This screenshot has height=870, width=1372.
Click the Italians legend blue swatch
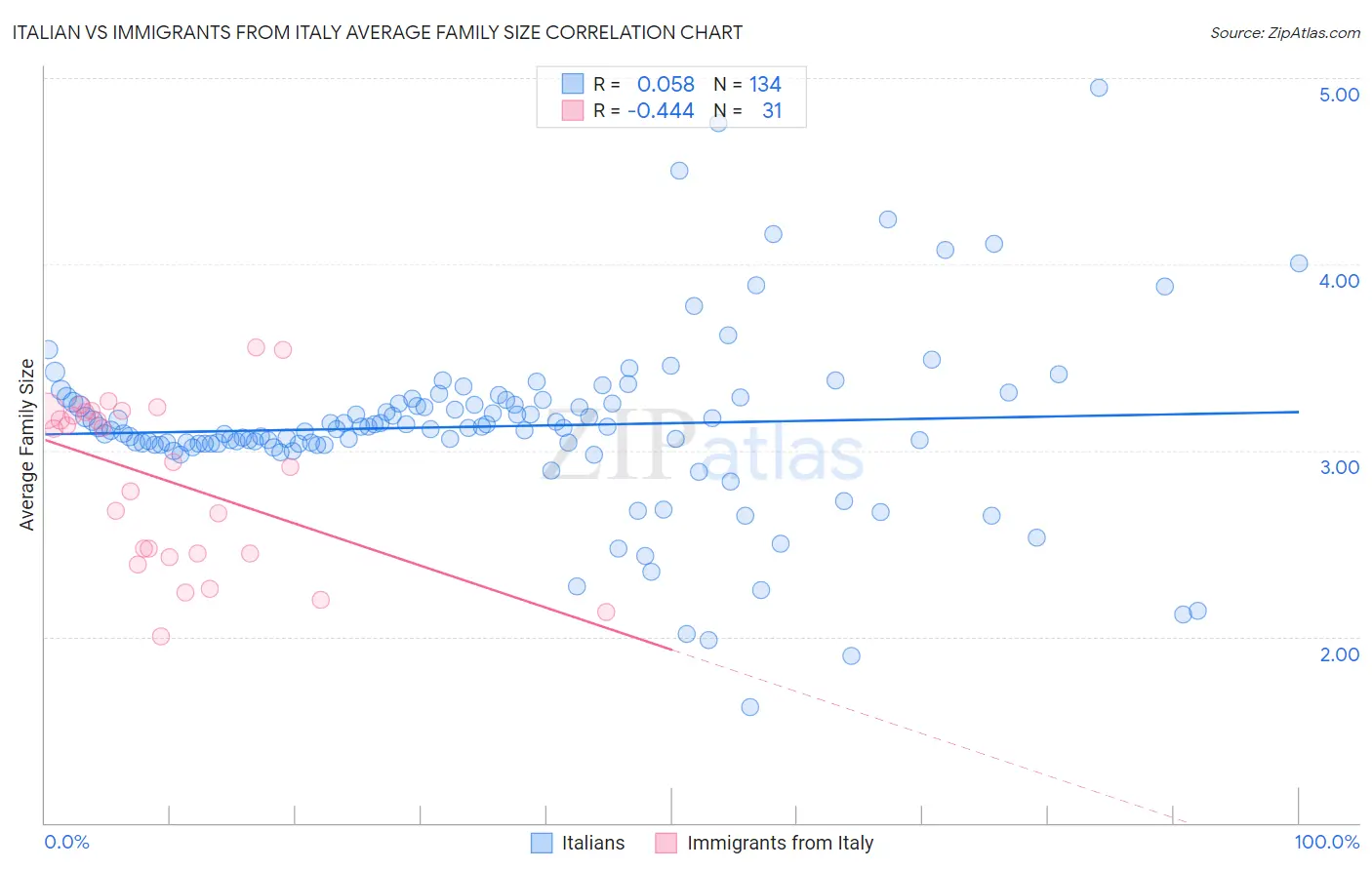pyautogui.click(x=542, y=843)
